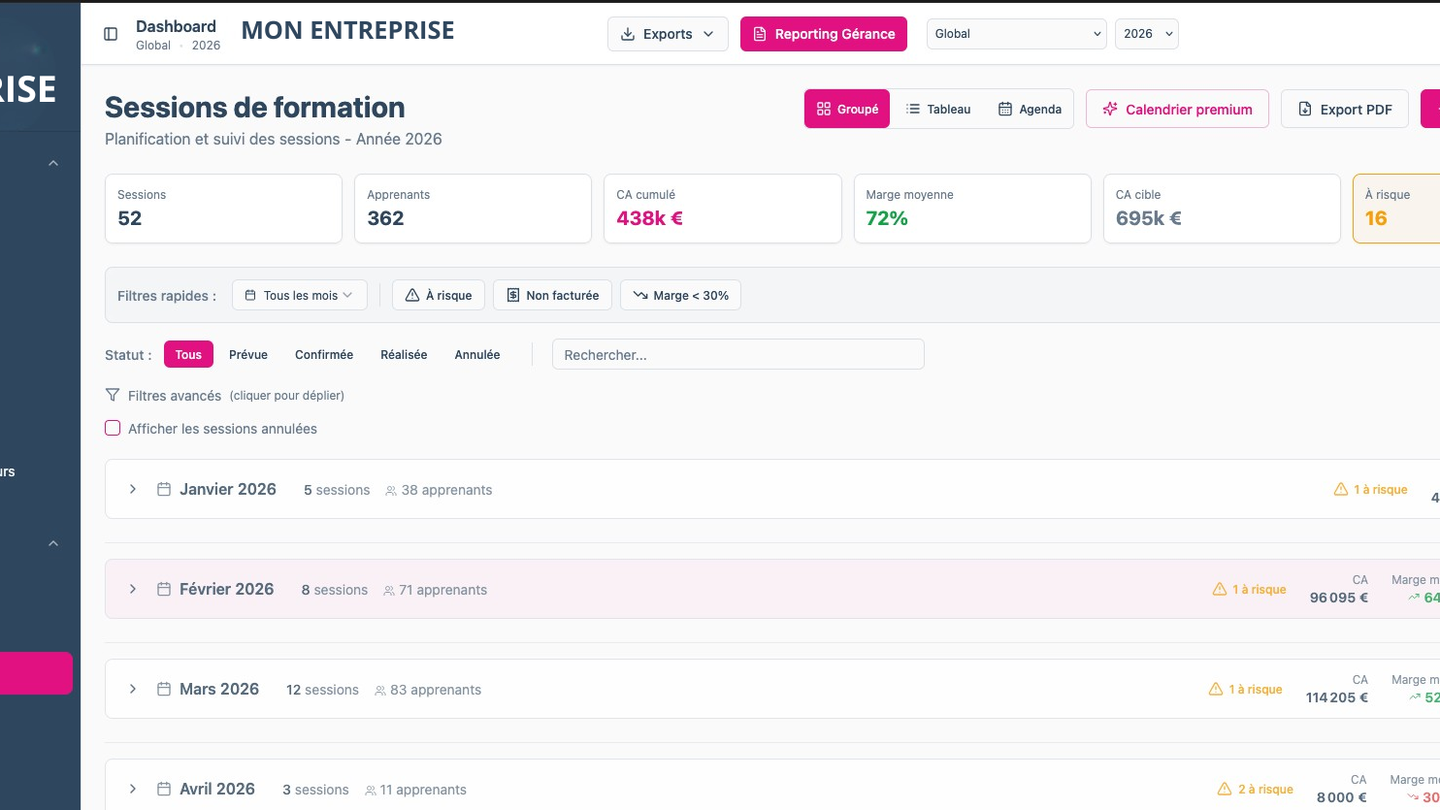The image size is (1440, 810).
Task: Switch to Groupé view
Action: (847, 109)
